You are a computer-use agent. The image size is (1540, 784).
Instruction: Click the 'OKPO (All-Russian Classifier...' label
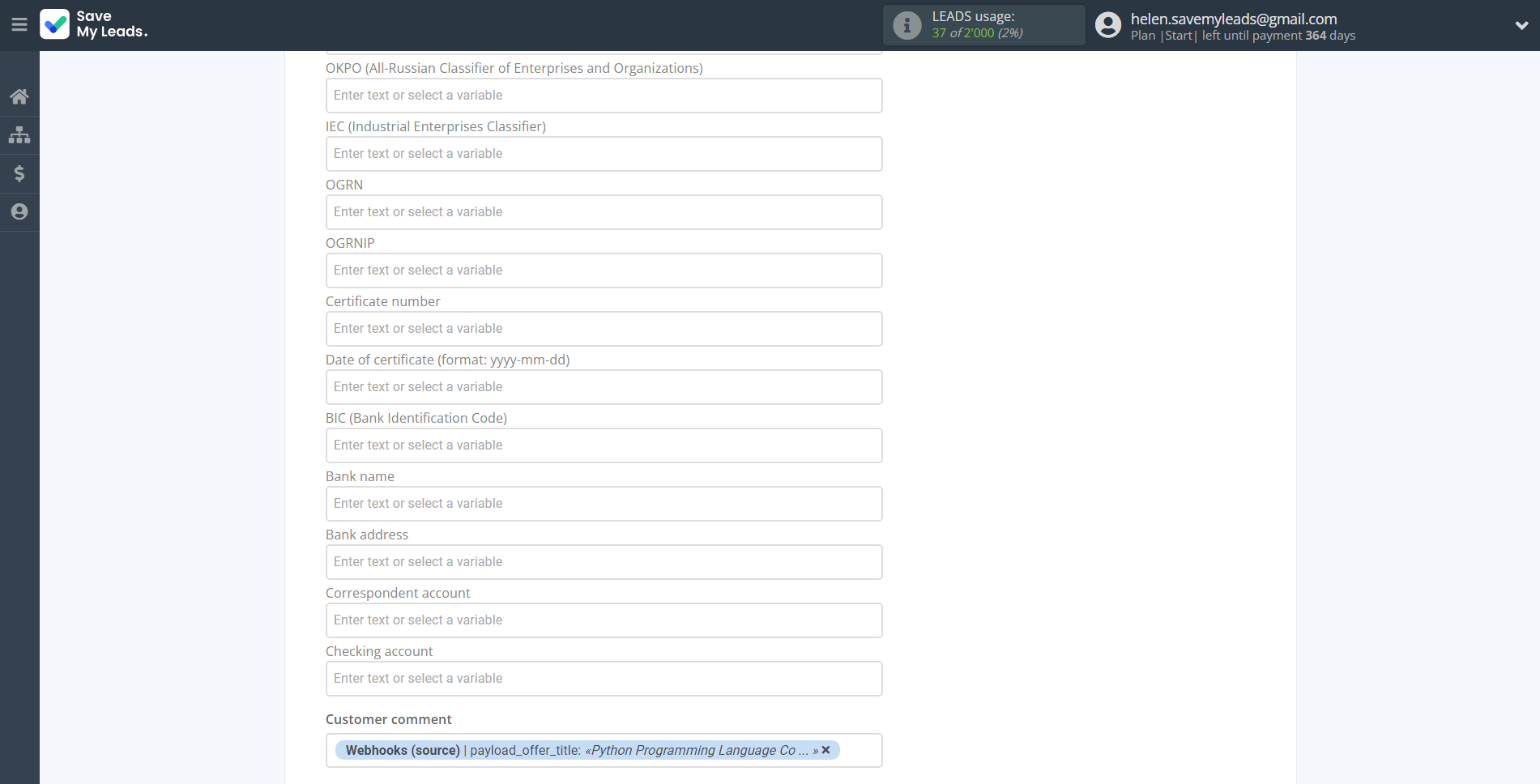point(514,68)
